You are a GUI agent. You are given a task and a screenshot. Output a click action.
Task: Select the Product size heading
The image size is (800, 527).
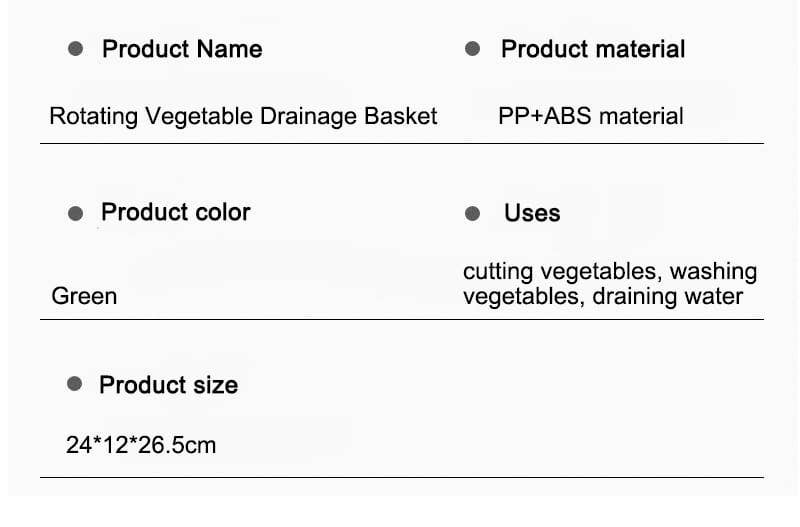[168, 385]
